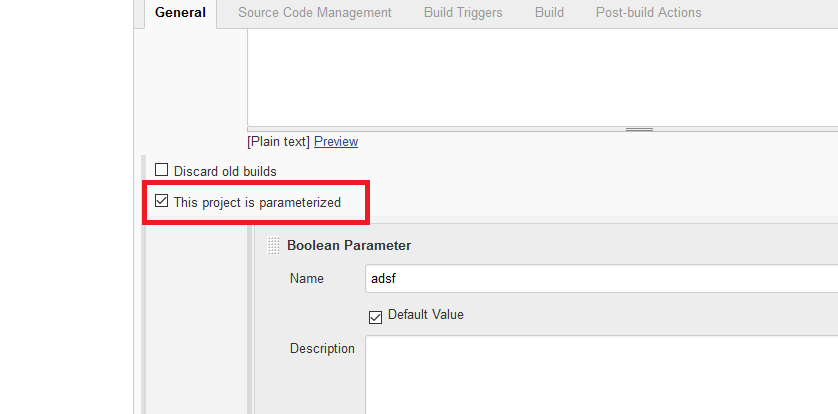The height and width of the screenshot is (414, 838).
Task: Click the Name field label
Action: (x=307, y=279)
